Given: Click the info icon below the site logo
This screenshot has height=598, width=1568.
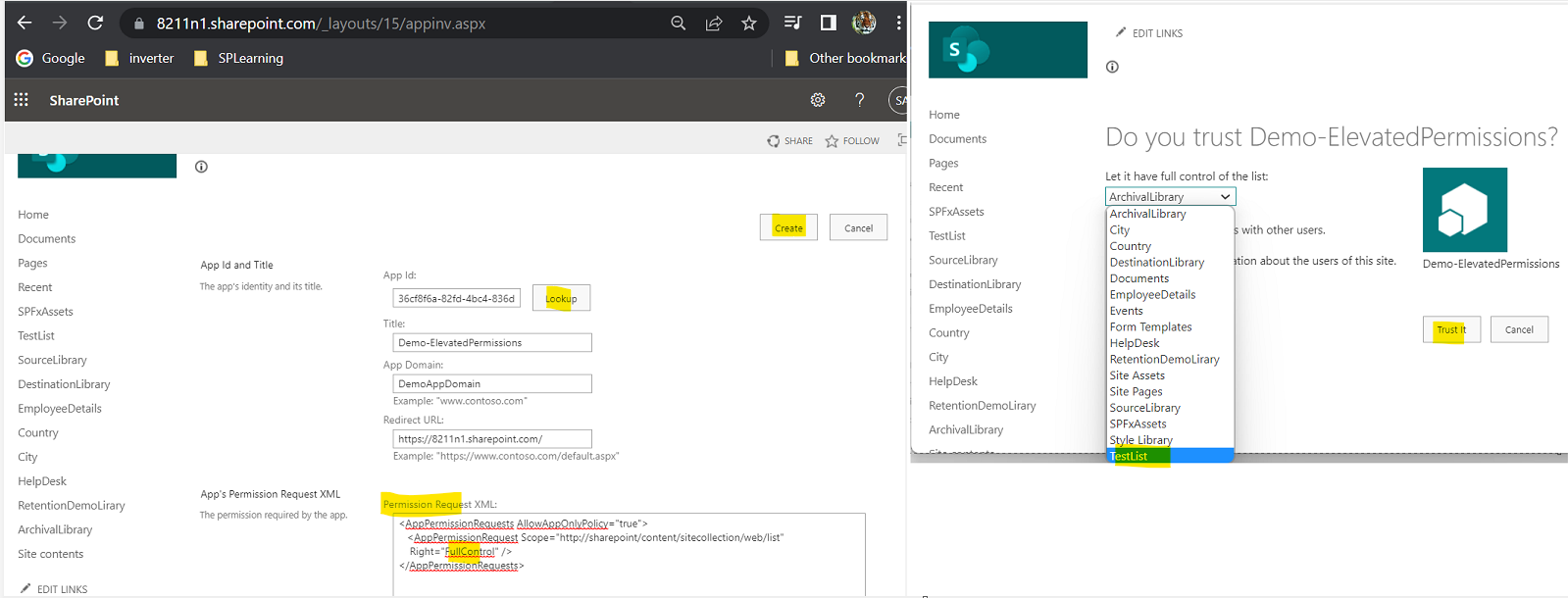Looking at the screenshot, I should coord(201,167).
